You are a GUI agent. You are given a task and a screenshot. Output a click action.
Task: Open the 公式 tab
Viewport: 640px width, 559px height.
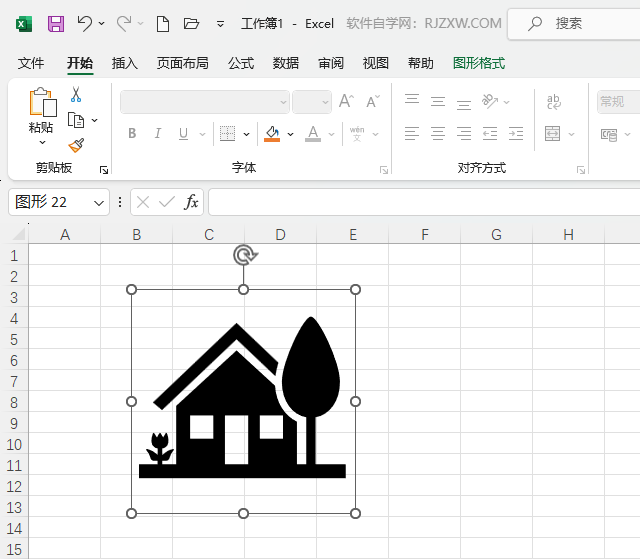pos(241,63)
